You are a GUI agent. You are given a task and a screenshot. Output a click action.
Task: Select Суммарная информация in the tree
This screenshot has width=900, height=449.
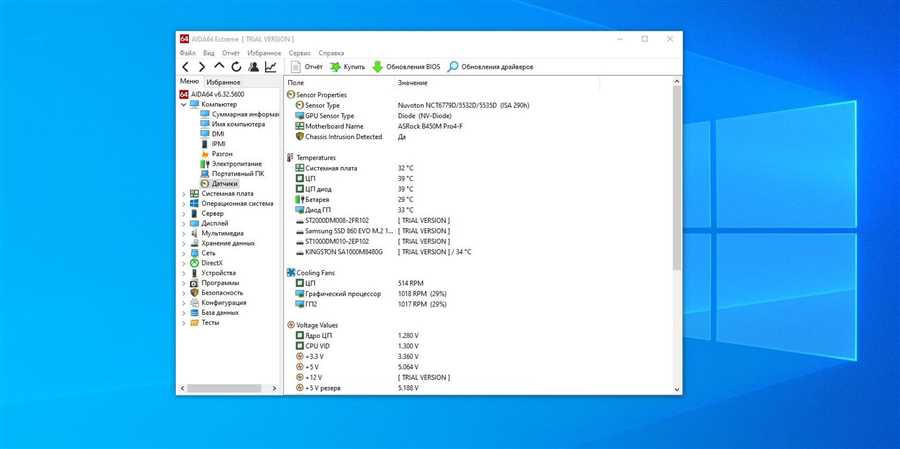tap(239, 114)
